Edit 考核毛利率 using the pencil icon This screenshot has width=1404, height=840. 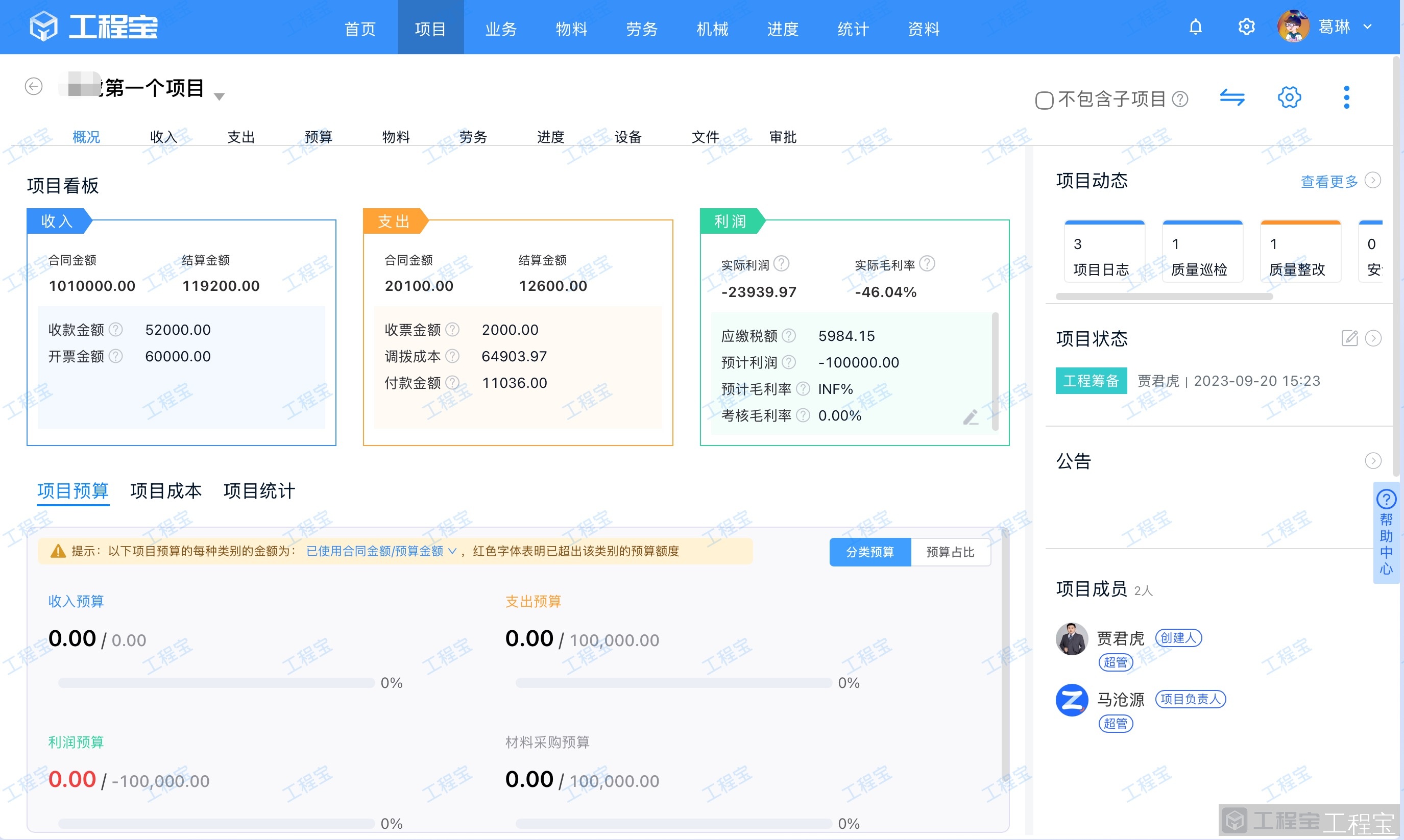(972, 417)
